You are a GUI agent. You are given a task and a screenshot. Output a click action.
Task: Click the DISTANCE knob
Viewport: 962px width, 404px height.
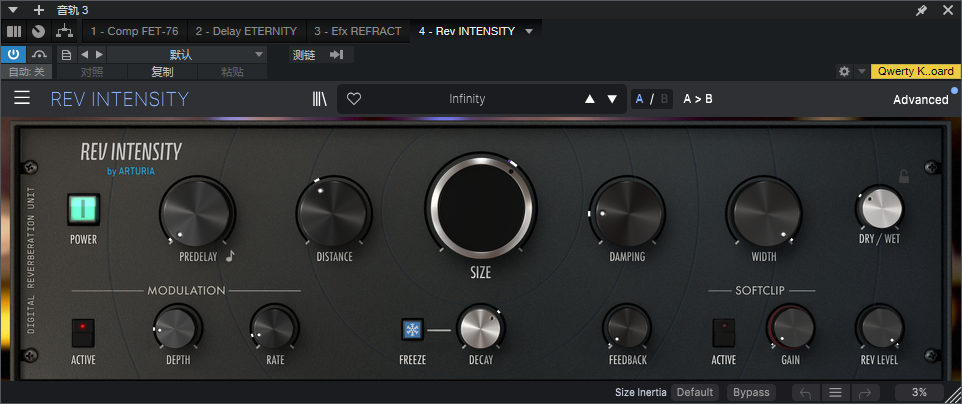[334, 212]
